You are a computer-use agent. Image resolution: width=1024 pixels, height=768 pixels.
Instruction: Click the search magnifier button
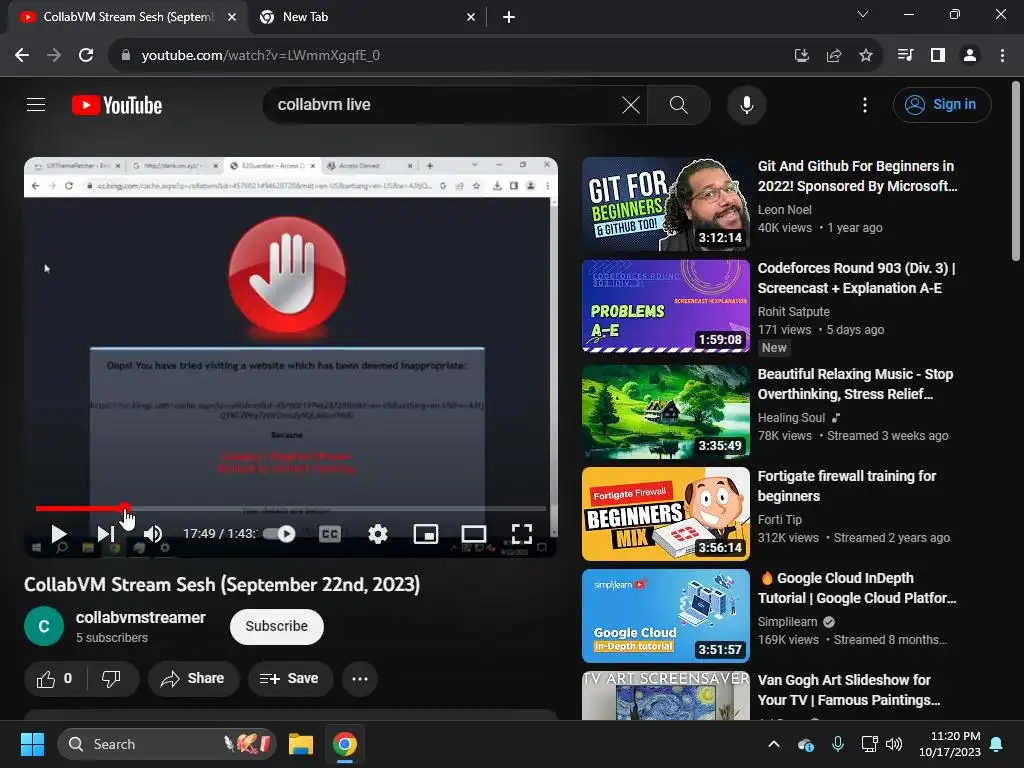pyautogui.click(x=679, y=104)
